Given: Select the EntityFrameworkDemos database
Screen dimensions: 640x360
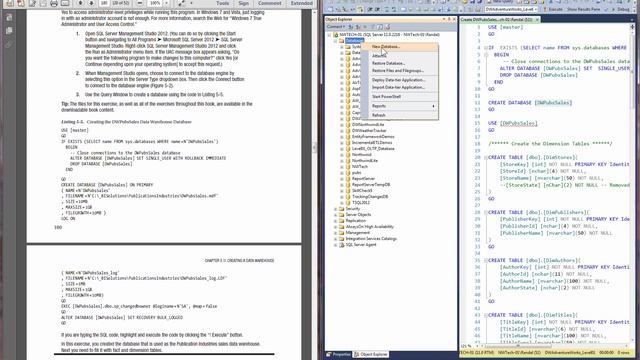Looking at the screenshot, I should [x=373, y=137].
